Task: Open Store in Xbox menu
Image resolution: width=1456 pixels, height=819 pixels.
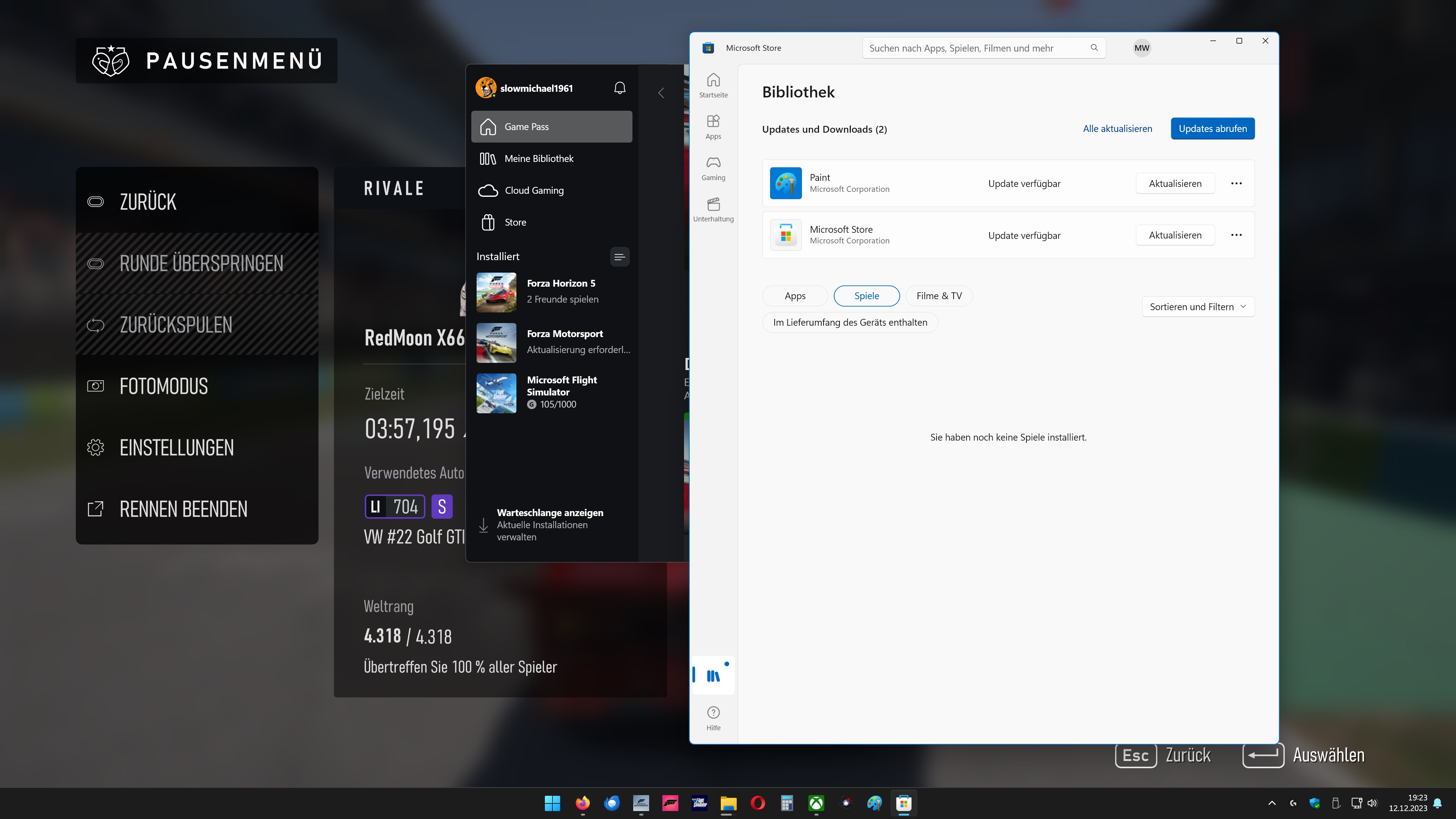Action: tap(552, 223)
